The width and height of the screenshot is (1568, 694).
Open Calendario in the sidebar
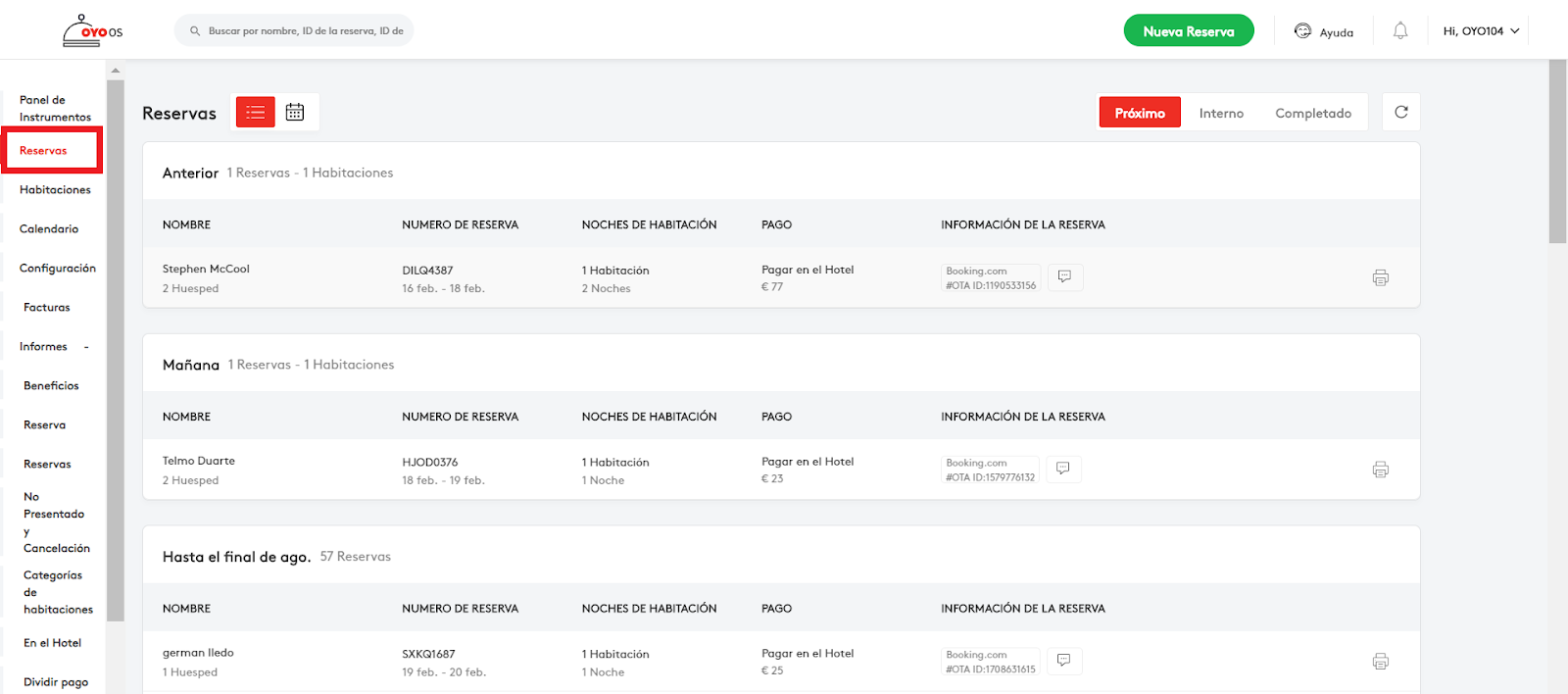(x=49, y=229)
